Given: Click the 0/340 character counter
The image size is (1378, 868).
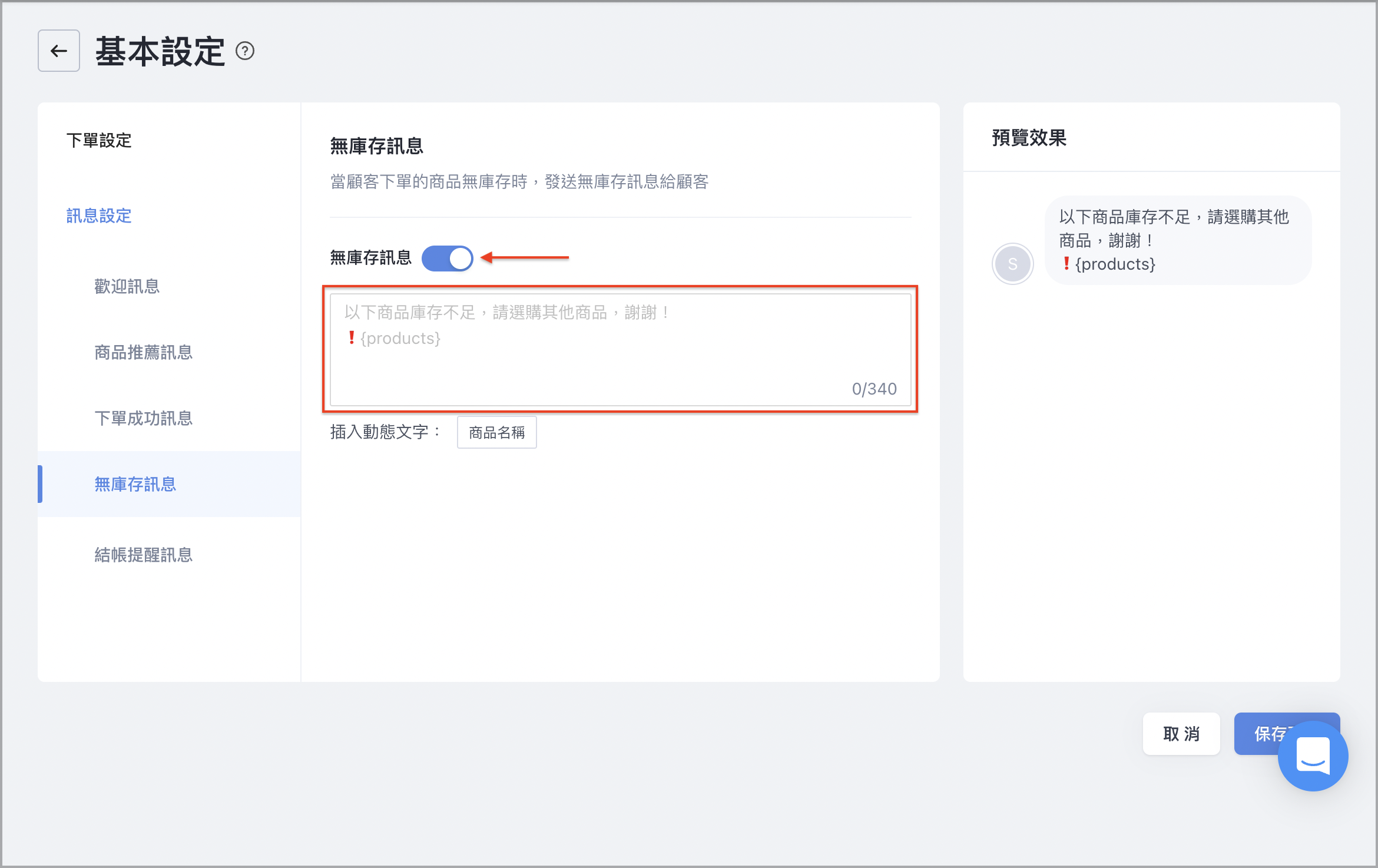Looking at the screenshot, I should click(874, 389).
